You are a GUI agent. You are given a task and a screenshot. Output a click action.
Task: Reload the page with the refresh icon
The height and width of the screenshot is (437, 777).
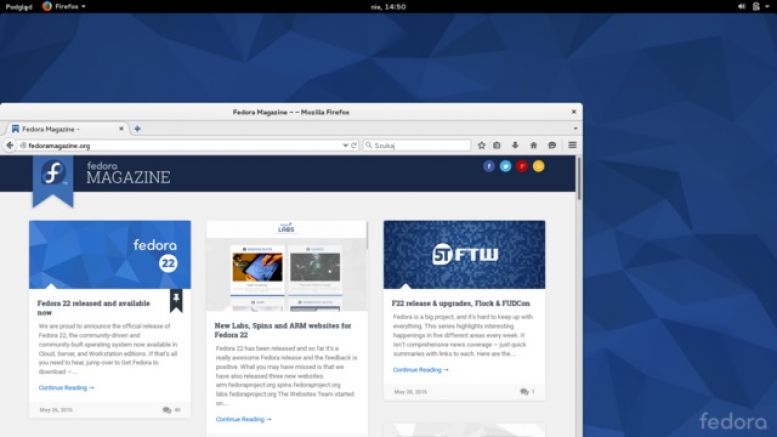click(354, 145)
